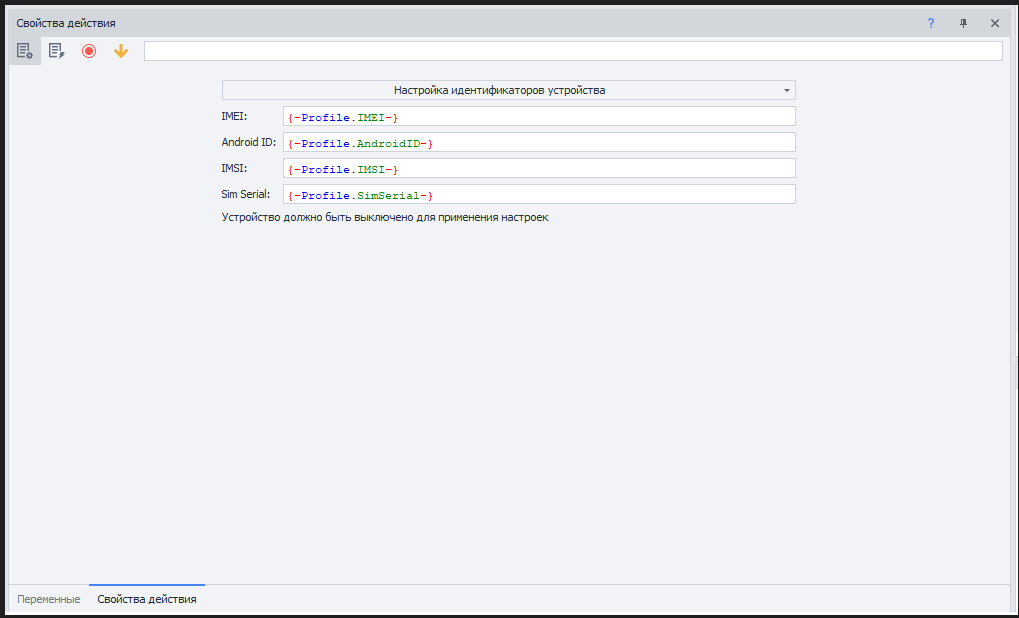Click the Sim Serial input field
Viewport: 1019px width, 618px height.
pos(539,194)
